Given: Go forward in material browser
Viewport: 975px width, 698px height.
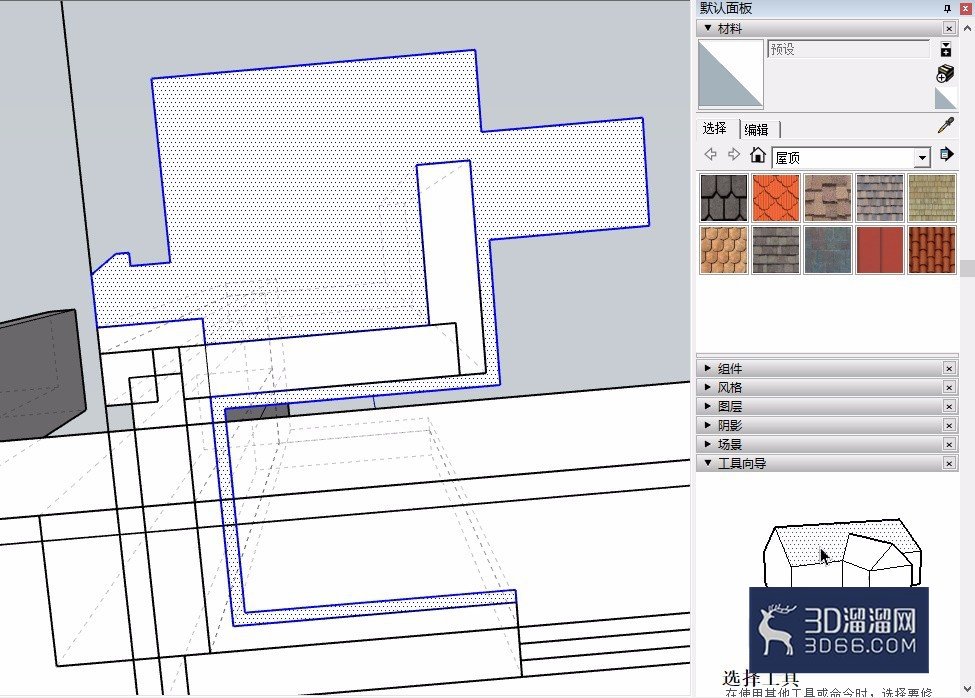Looking at the screenshot, I should click(734, 154).
